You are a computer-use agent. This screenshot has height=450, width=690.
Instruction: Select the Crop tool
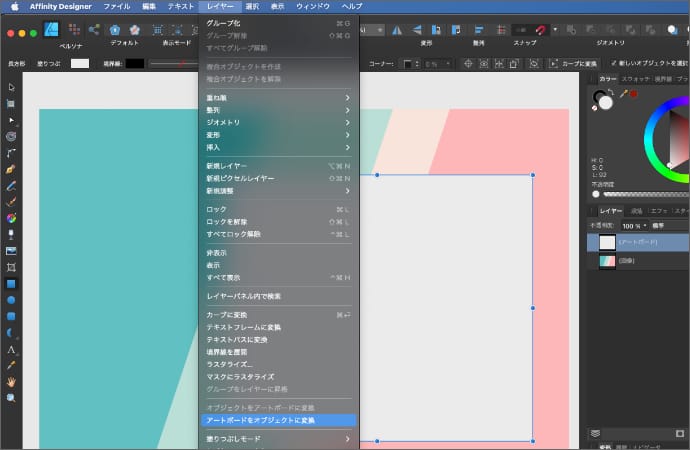[11, 268]
